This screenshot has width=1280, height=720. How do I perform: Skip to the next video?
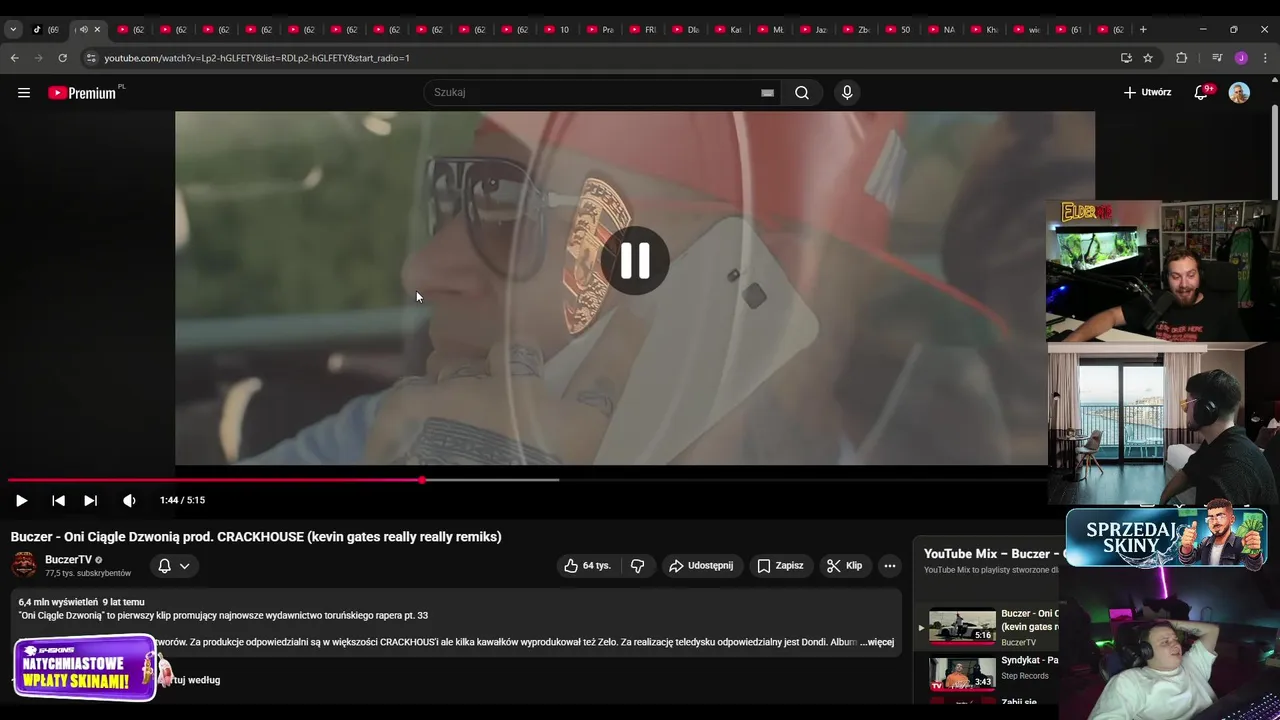90,500
